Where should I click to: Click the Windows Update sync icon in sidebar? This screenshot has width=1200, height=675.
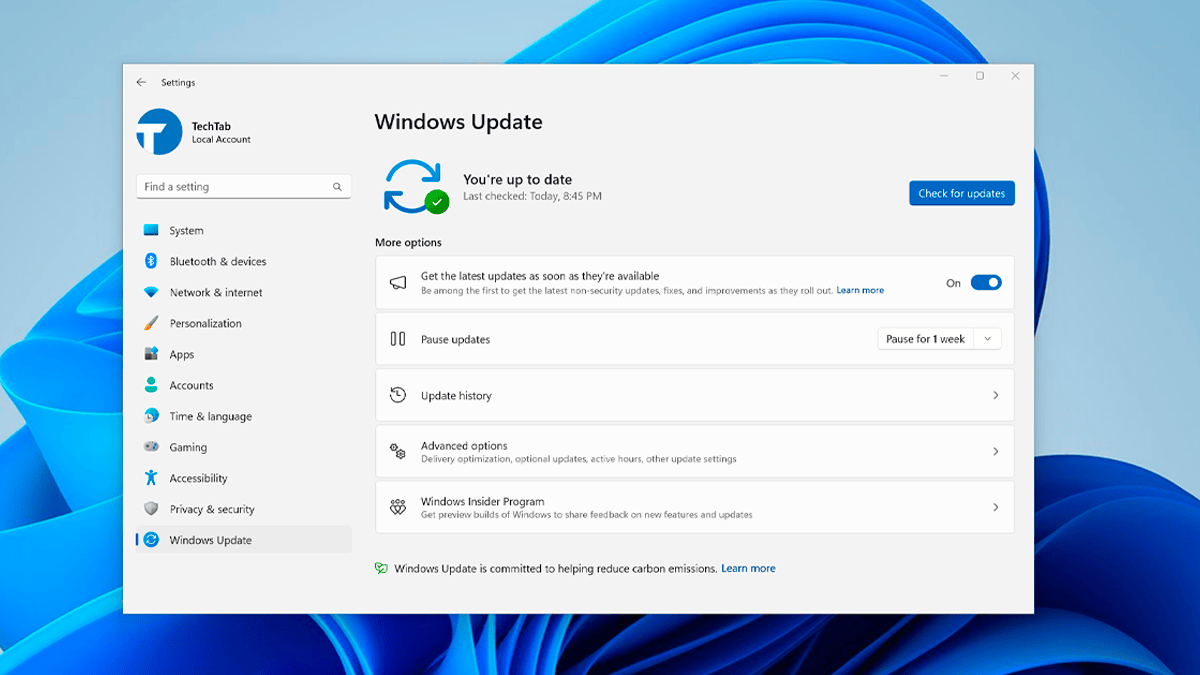click(151, 540)
